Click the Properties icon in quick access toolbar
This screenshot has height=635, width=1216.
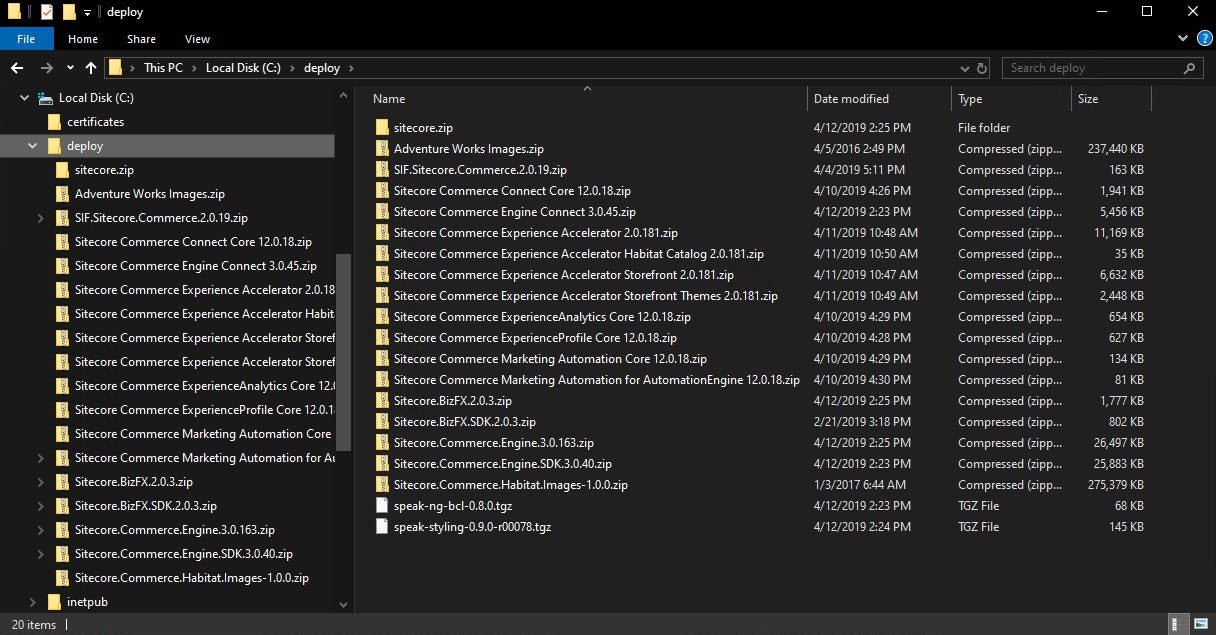pos(46,12)
